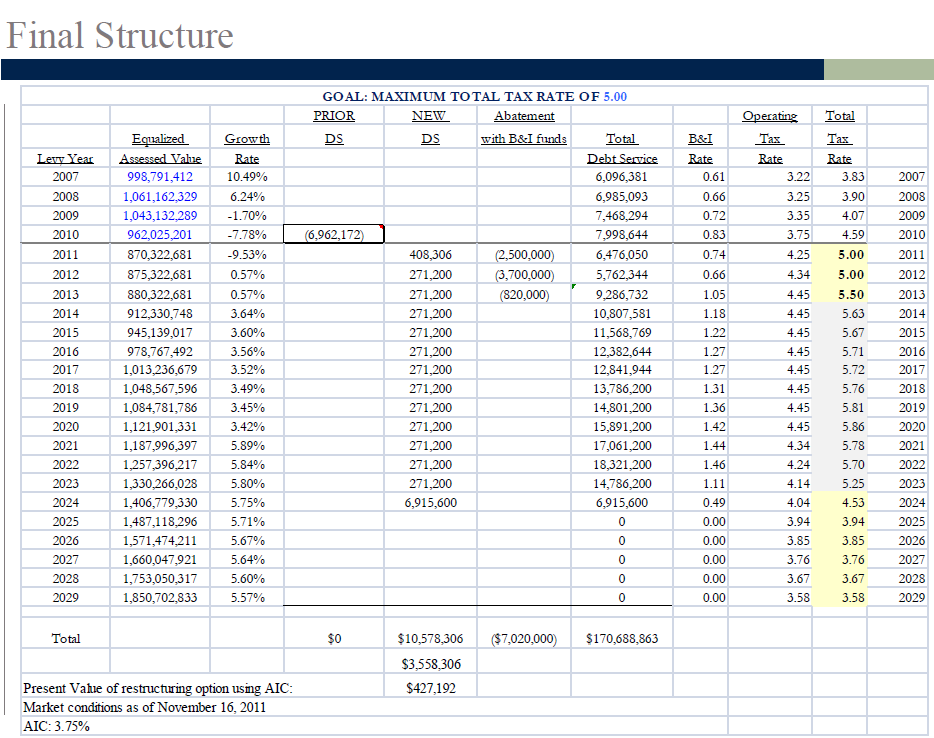Click the abatement value (2,500,000) for 2011
934x738 pixels.
click(x=524, y=255)
